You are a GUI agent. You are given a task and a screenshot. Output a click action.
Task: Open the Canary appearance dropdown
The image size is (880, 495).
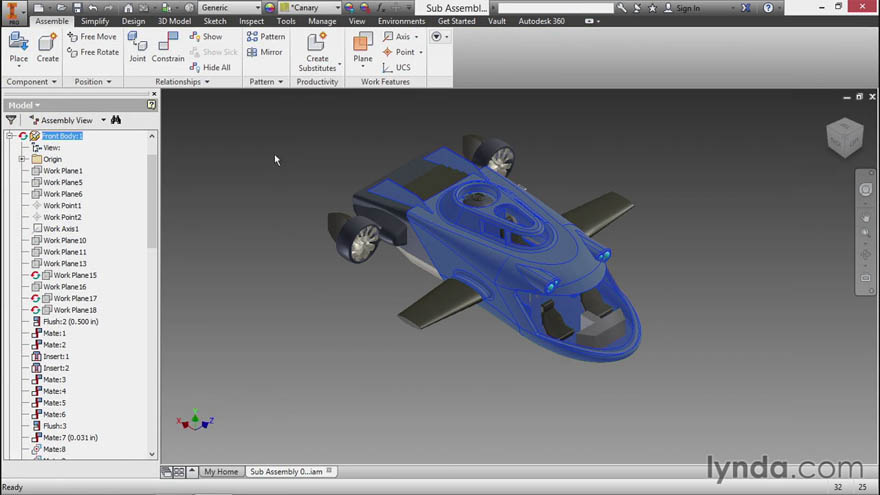[310, 8]
